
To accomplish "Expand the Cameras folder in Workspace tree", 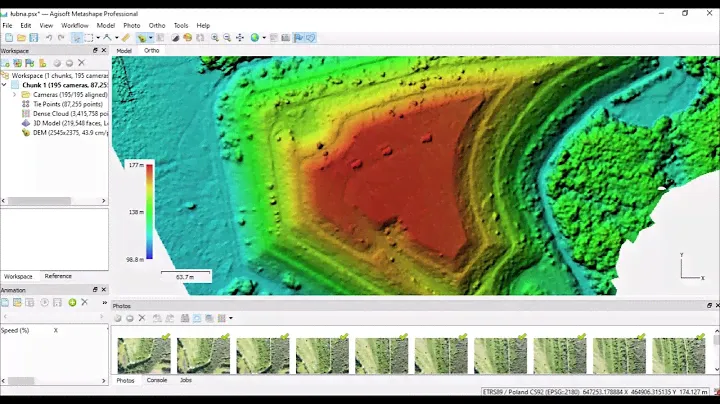I will [14, 94].
